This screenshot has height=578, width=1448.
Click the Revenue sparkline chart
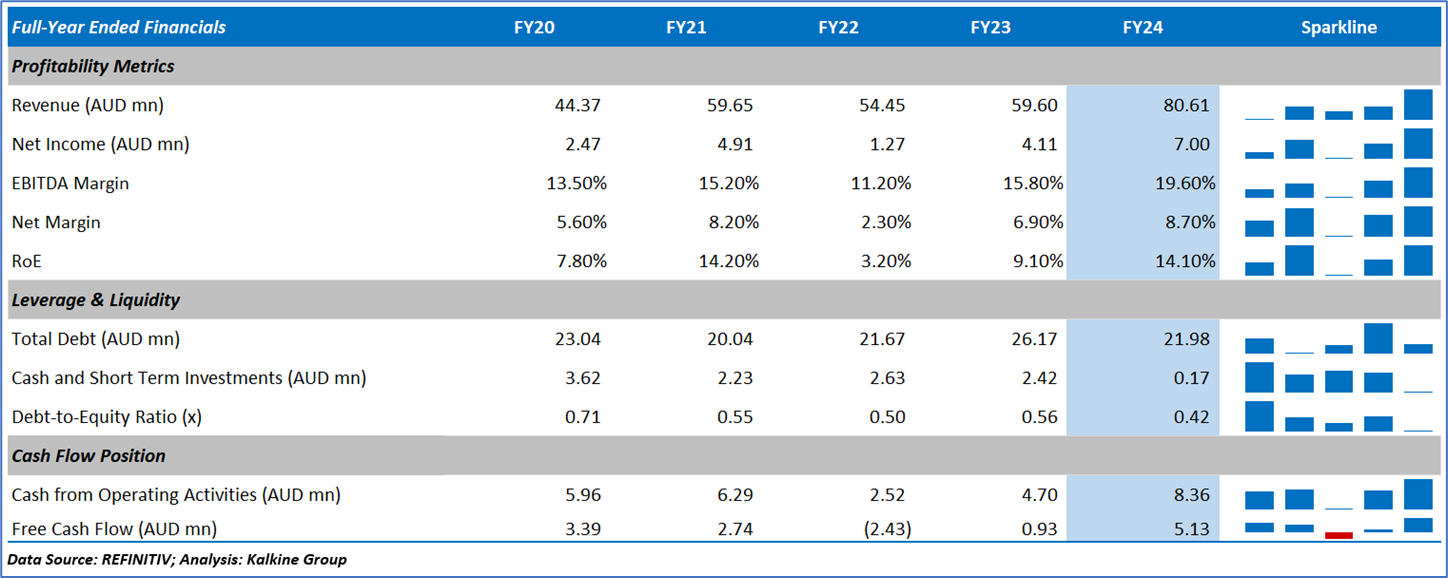pos(1338,105)
